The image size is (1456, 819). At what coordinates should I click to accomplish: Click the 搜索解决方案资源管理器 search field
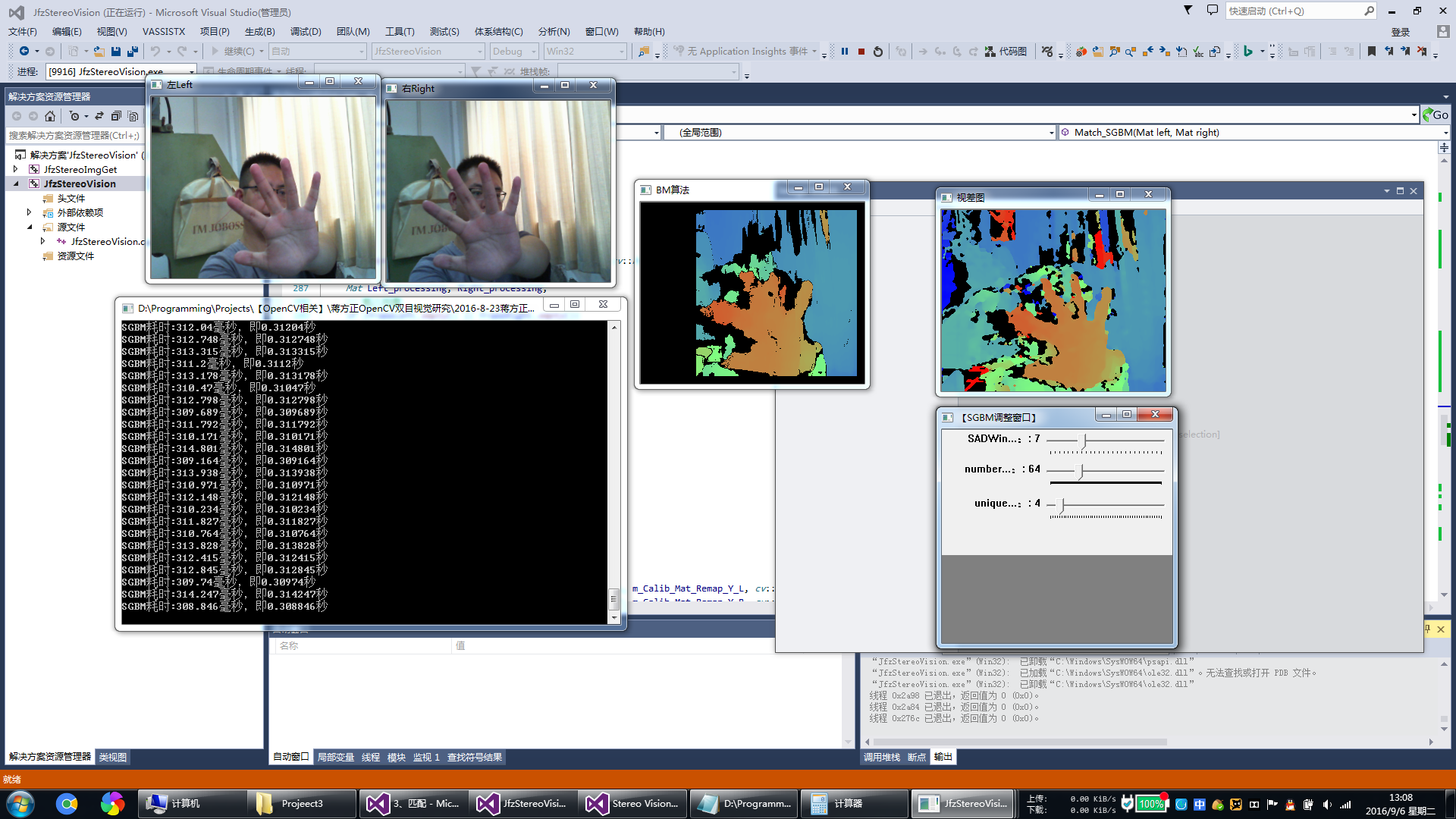[x=74, y=136]
